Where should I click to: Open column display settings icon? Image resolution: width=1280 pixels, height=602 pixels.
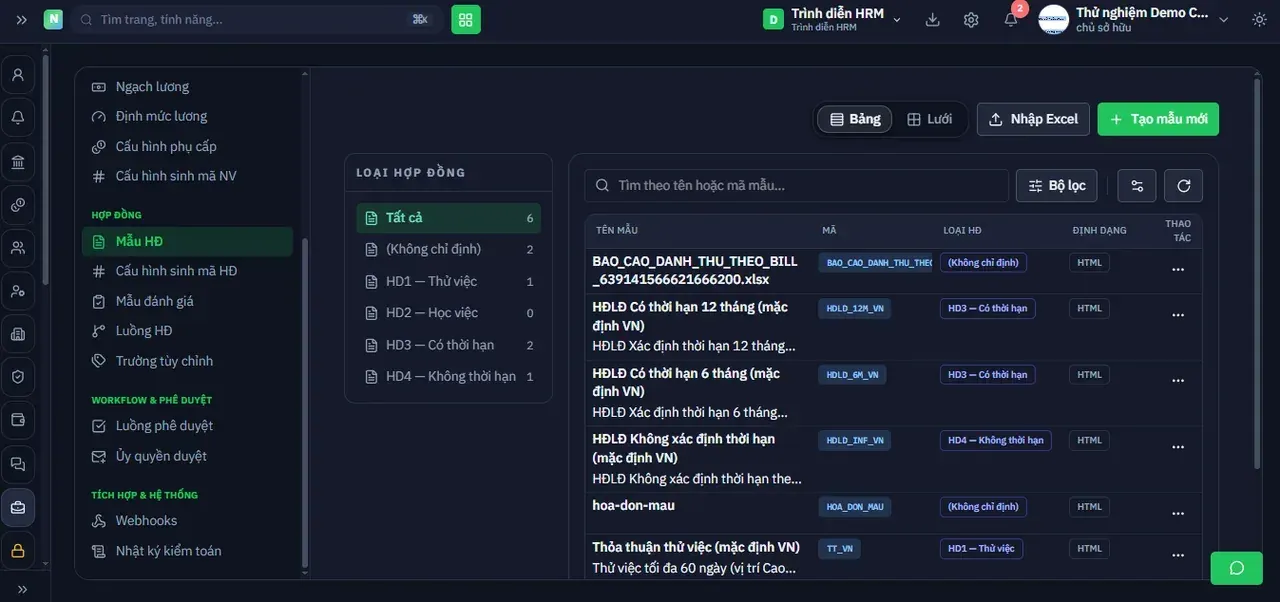pos(1137,185)
